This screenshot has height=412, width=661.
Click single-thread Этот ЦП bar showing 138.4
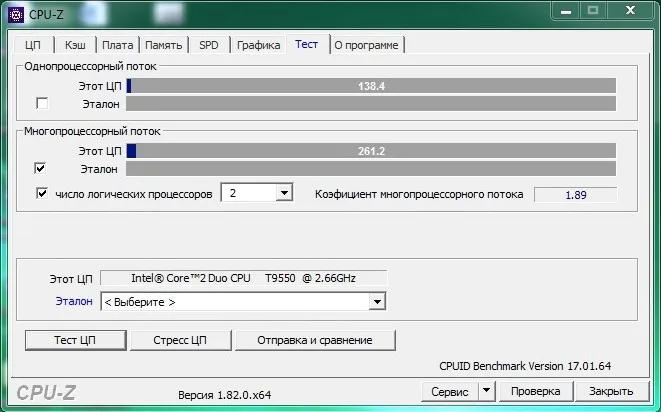pos(371,86)
